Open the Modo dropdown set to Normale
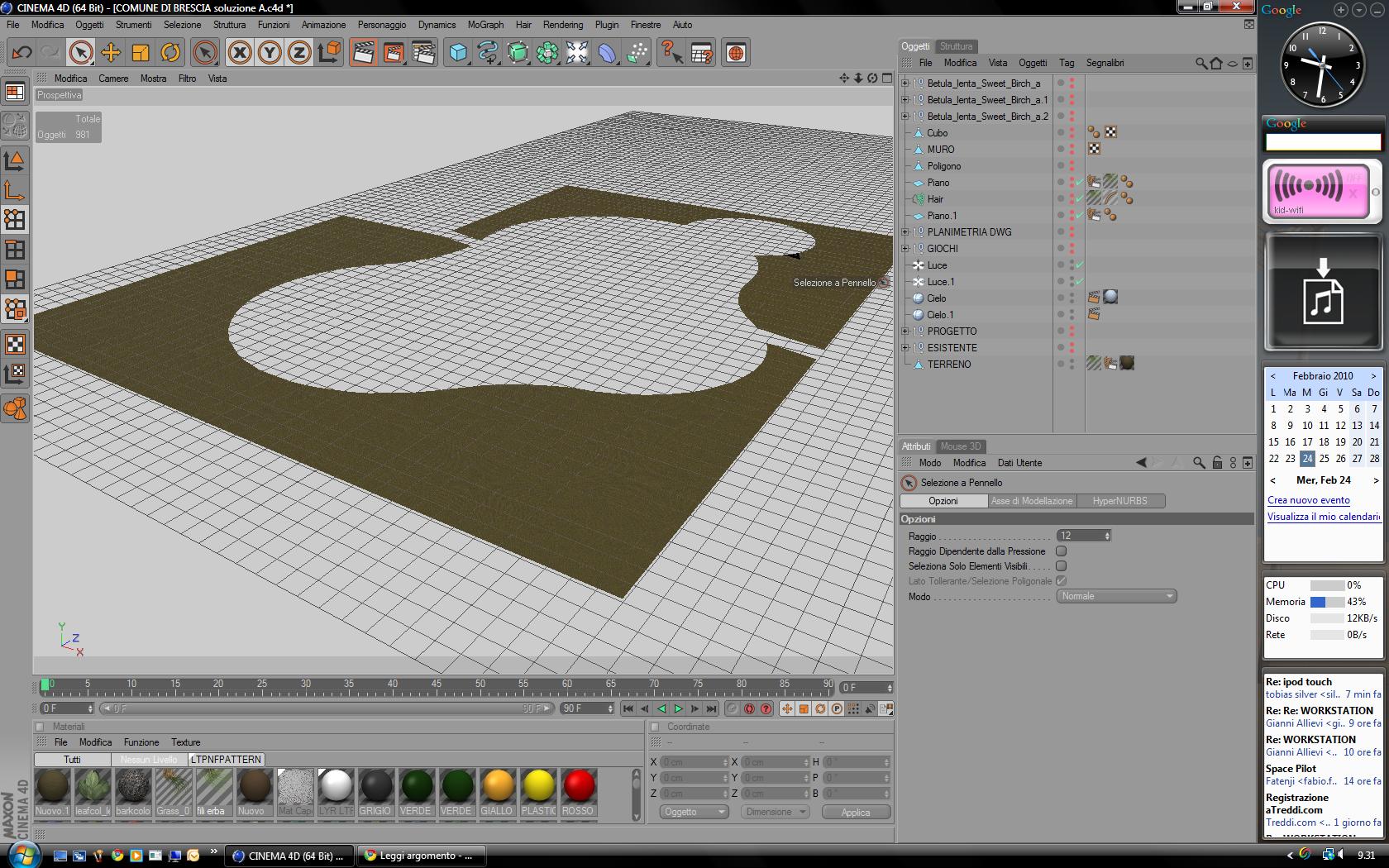Viewport: 1389px width, 868px height. click(1115, 596)
